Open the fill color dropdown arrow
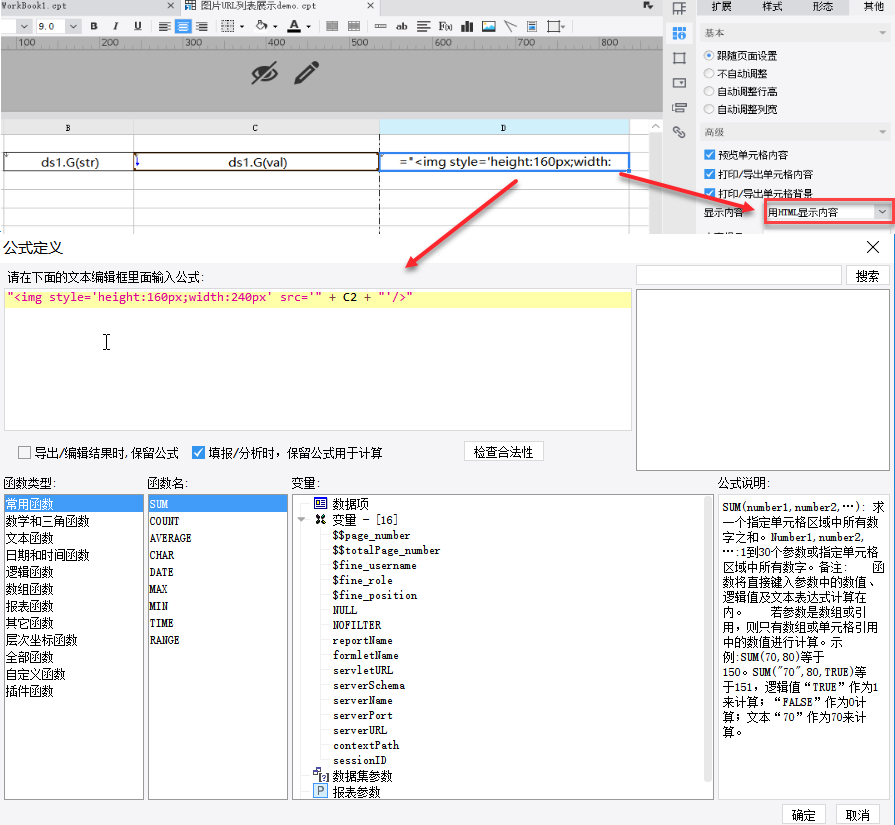Viewport: 895px width, 825px height. 275,26
